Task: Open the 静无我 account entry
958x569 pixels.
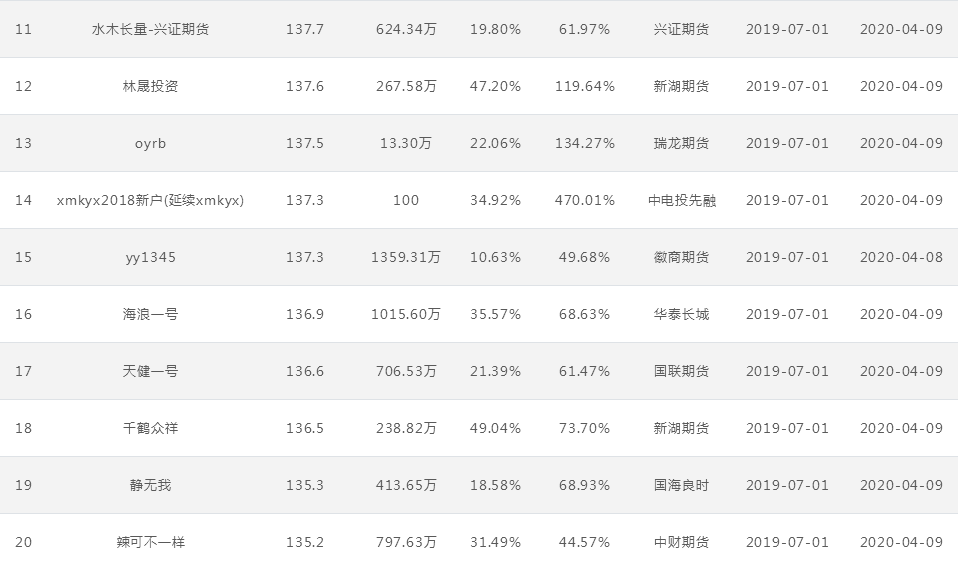Action: [150, 485]
